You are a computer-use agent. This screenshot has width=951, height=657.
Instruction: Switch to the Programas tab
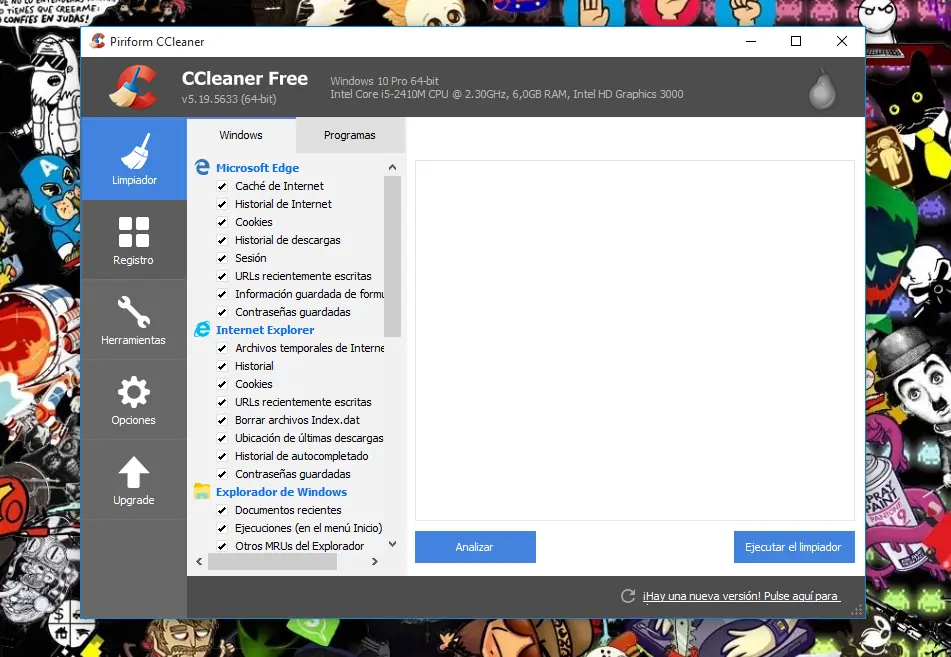(349, 135)
